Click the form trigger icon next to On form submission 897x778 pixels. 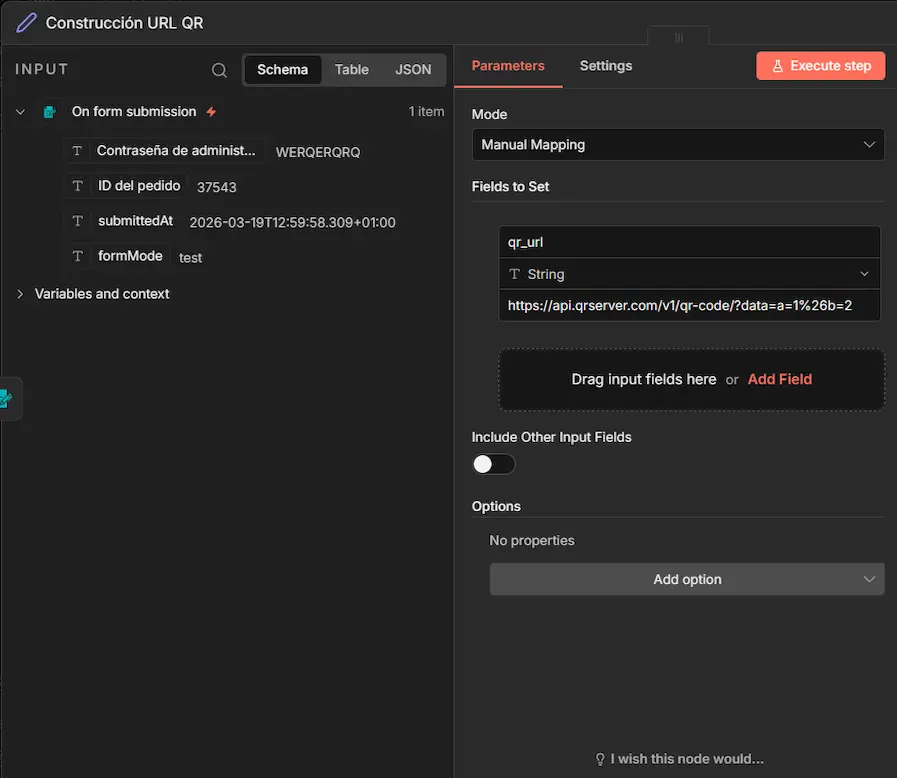click(x=49, y=112)
